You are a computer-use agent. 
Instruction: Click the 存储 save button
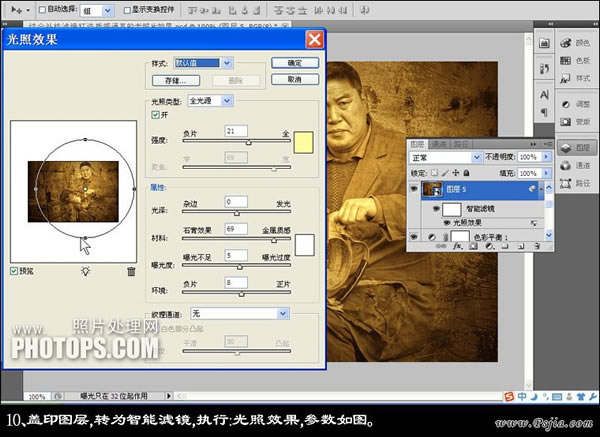click(x=176, y=80)
